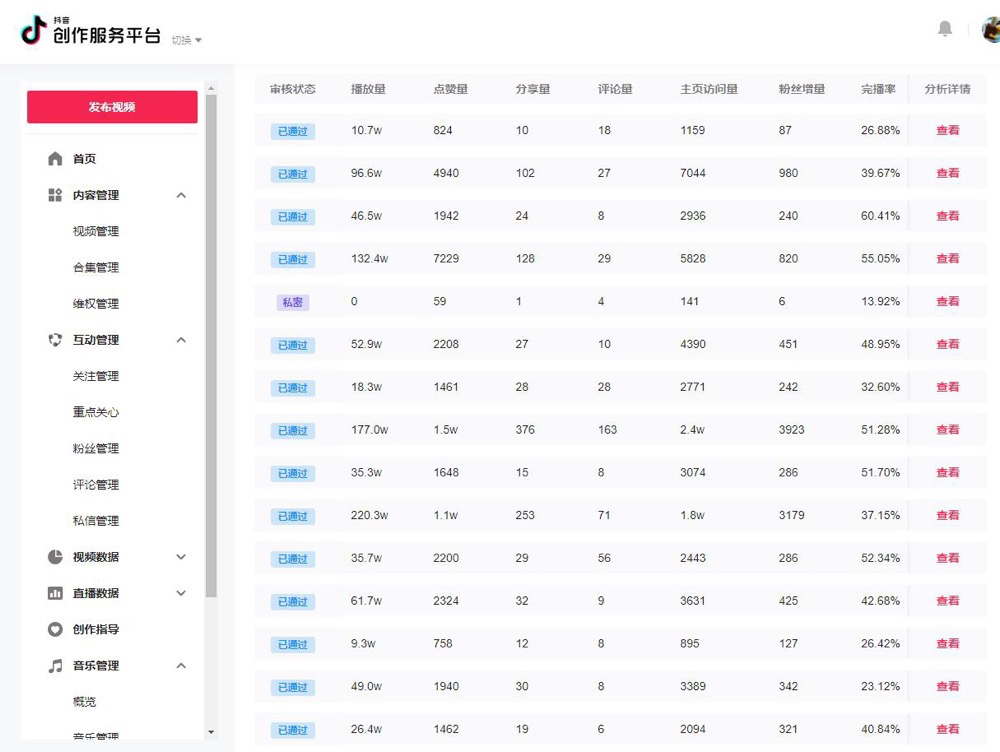This screenshot has width=1000, height=752.
Task: Click 查看 for the 177.0w row
Action: (x=948, y=429)
